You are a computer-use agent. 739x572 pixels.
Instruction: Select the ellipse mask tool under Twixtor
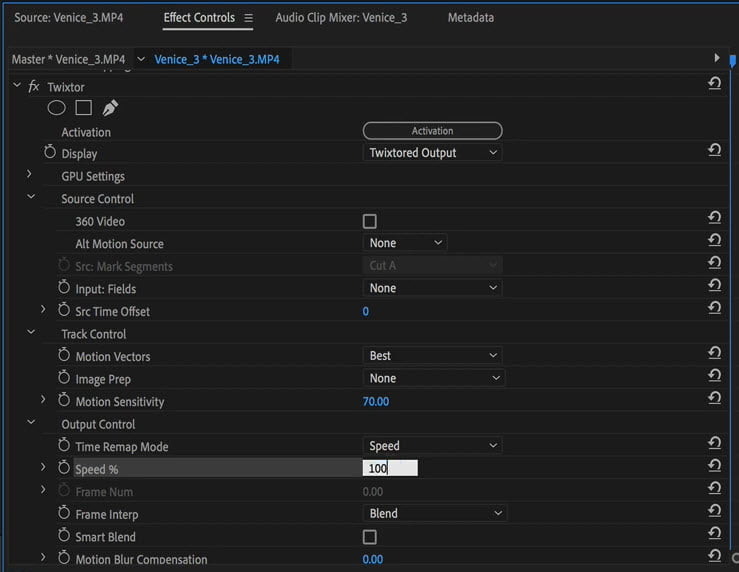pyautogui.click(x=57, y=108)
